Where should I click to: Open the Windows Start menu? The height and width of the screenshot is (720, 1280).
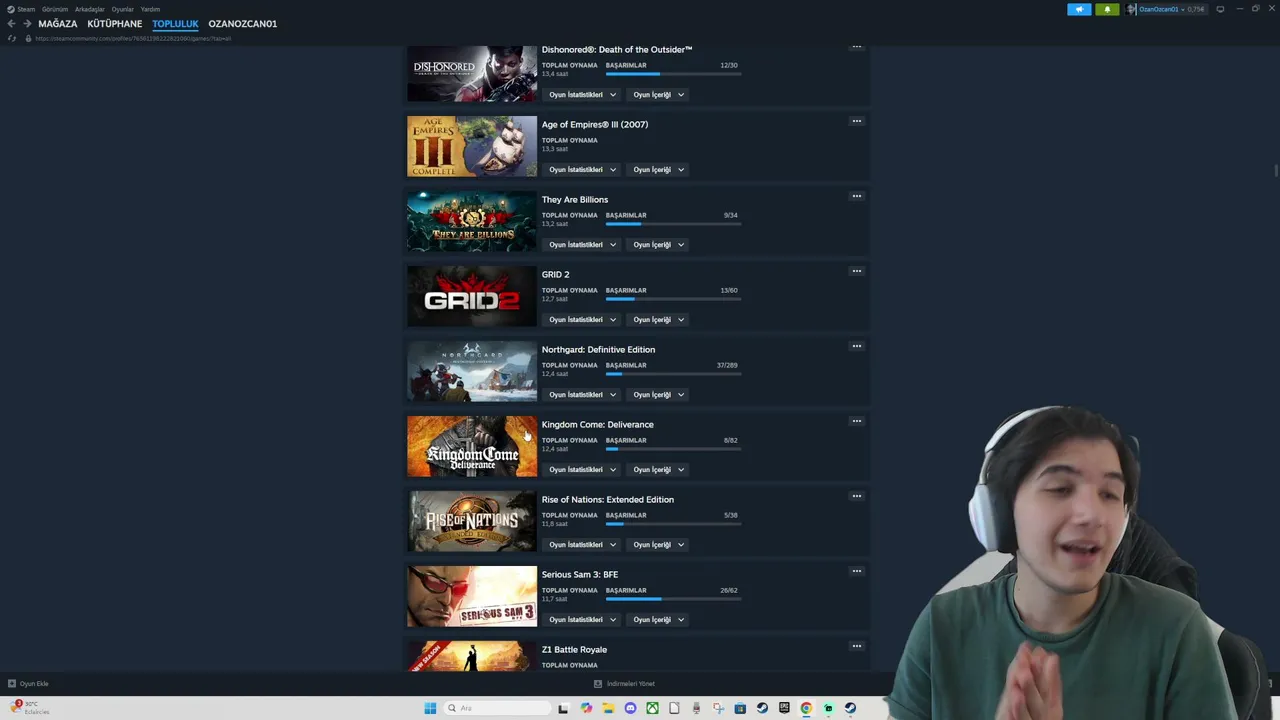[430, 708]
